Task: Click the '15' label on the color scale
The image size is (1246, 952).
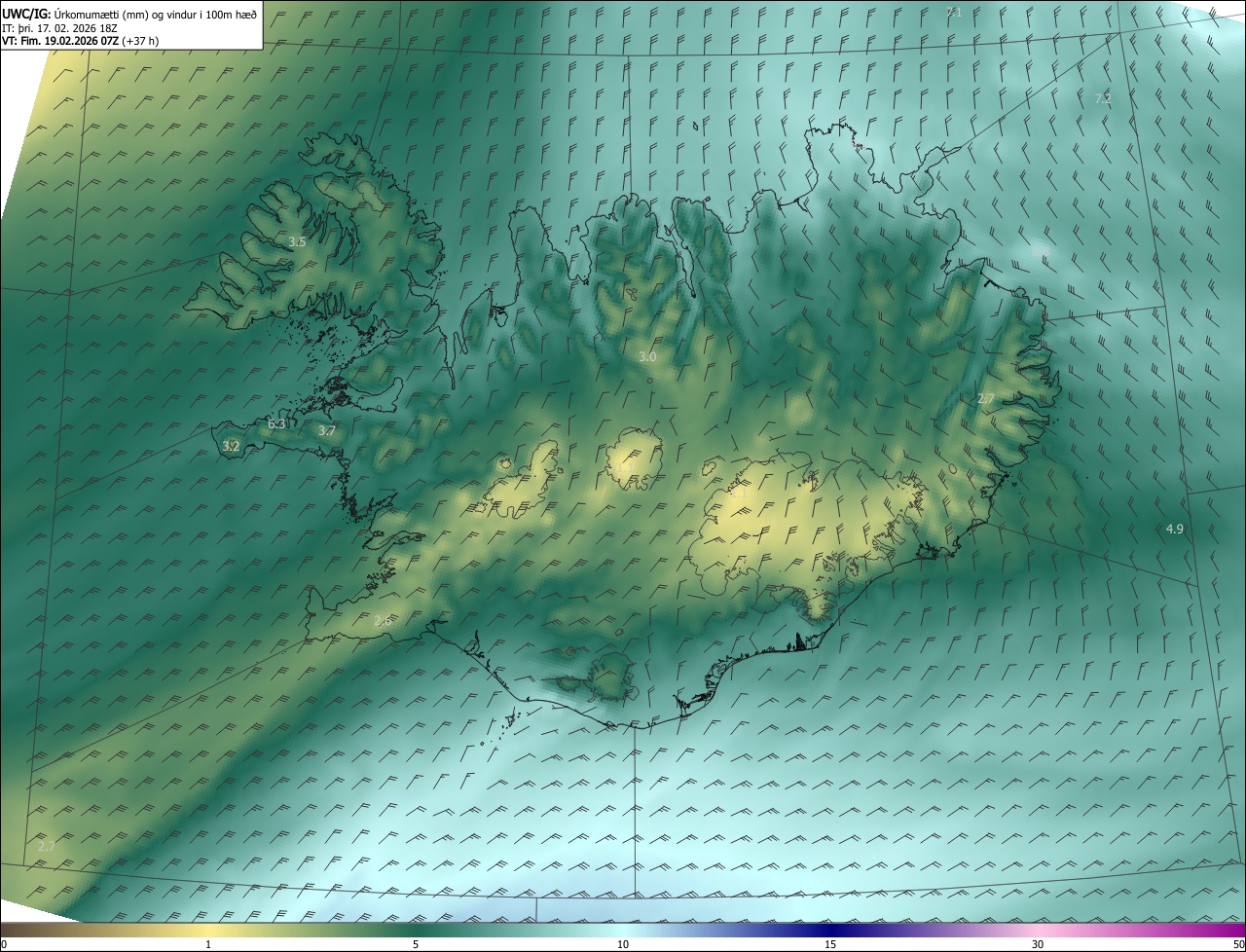Action: pos(830,944)
